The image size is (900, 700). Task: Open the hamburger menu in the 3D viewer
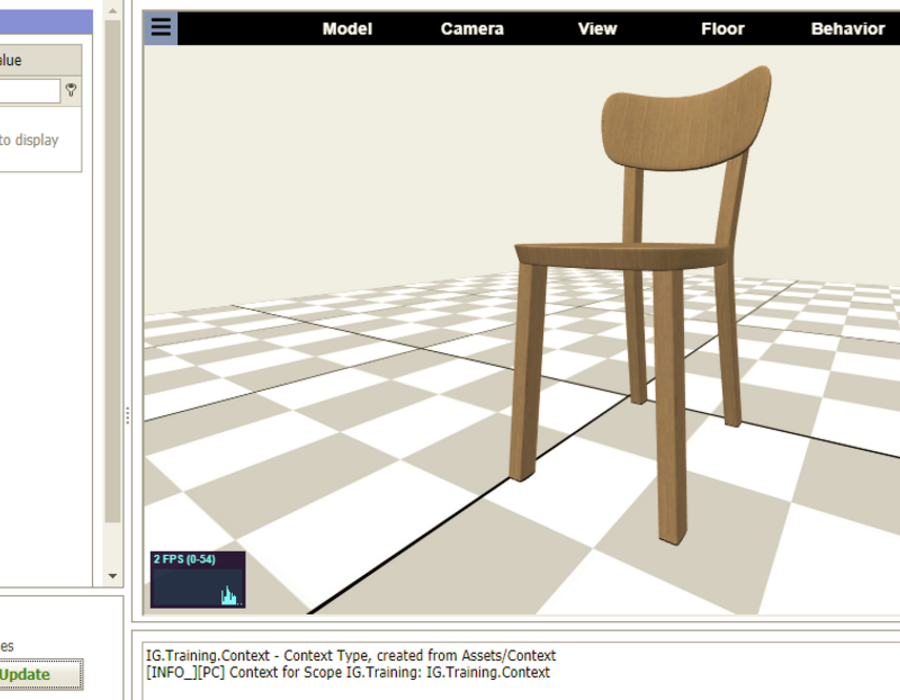(x=161, y=28)
